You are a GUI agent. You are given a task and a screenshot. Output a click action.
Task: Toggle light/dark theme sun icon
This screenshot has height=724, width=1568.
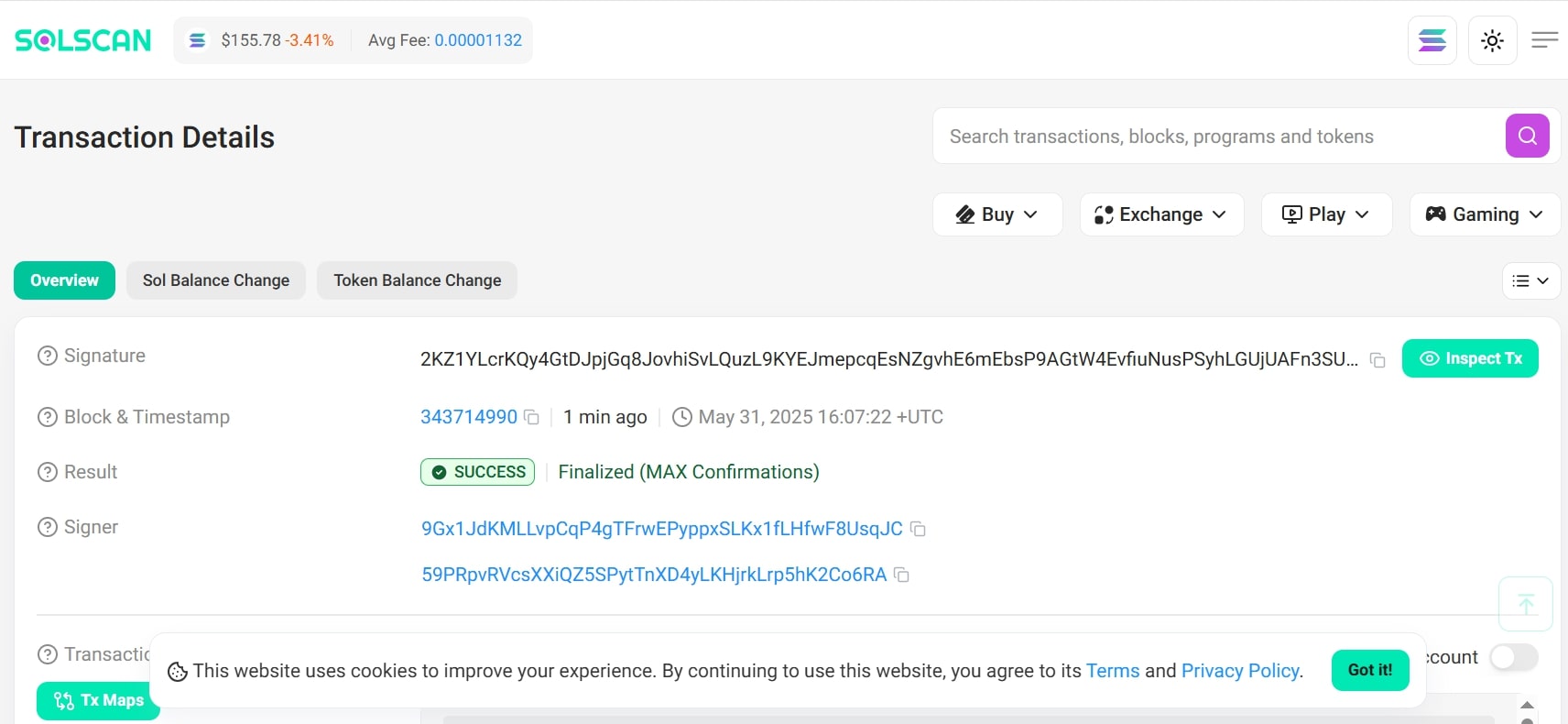click(1493, 40)
